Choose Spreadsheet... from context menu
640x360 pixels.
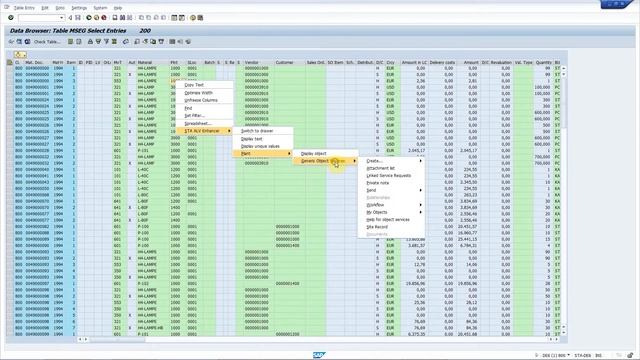(x=204, y=123)
